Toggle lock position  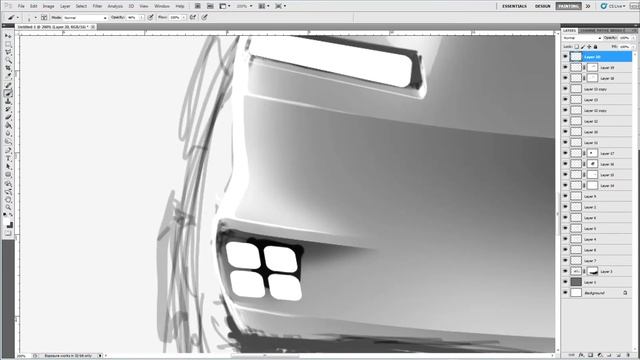[x=589, y=47]
